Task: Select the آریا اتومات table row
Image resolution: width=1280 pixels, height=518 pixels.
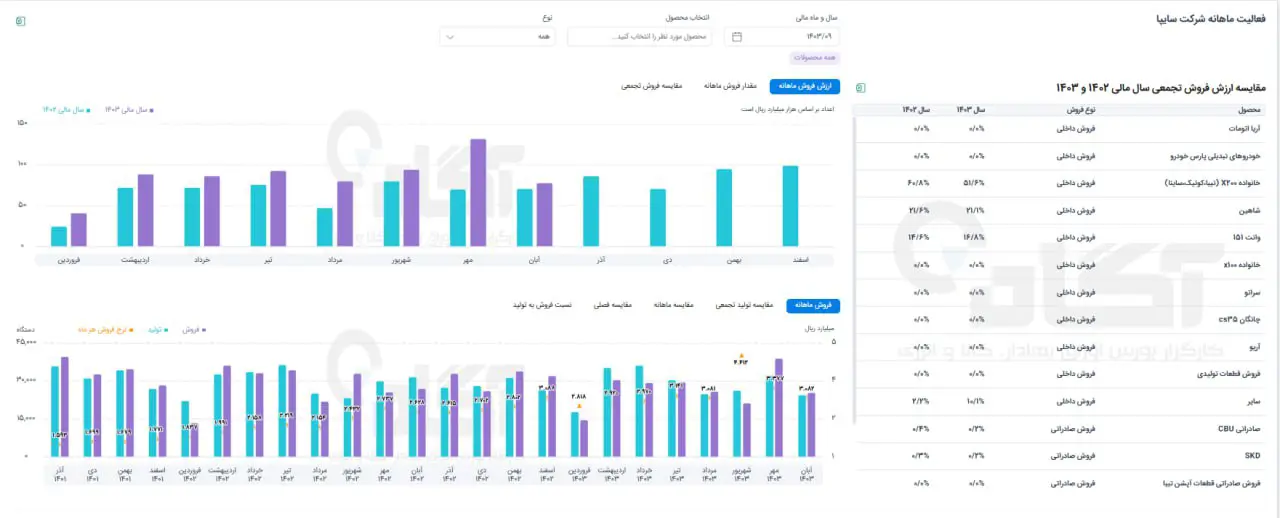Action: (x=1061, y=129)
